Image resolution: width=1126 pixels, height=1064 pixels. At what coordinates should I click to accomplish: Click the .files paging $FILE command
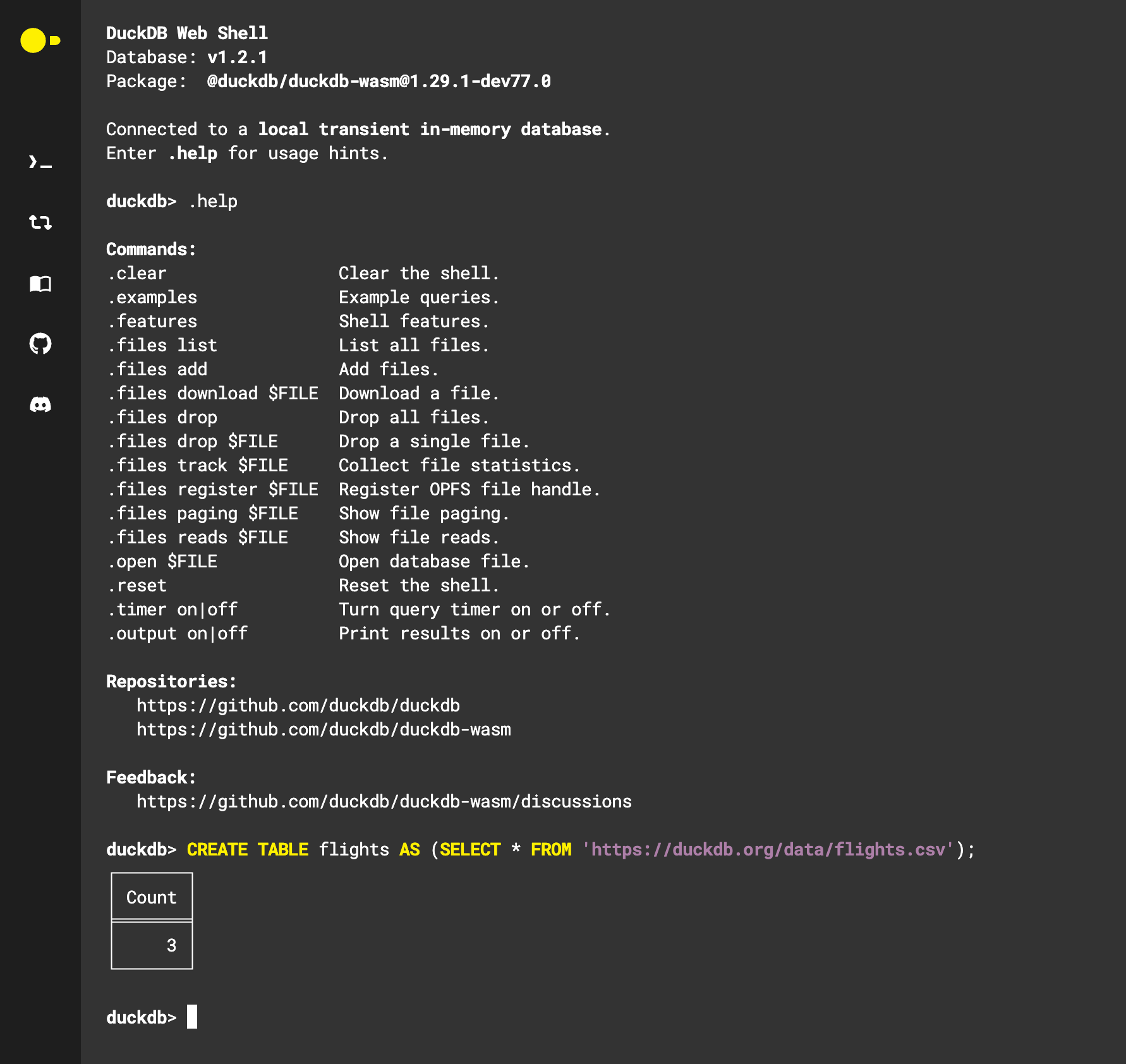pyautogui.click(x=202, y=513)
